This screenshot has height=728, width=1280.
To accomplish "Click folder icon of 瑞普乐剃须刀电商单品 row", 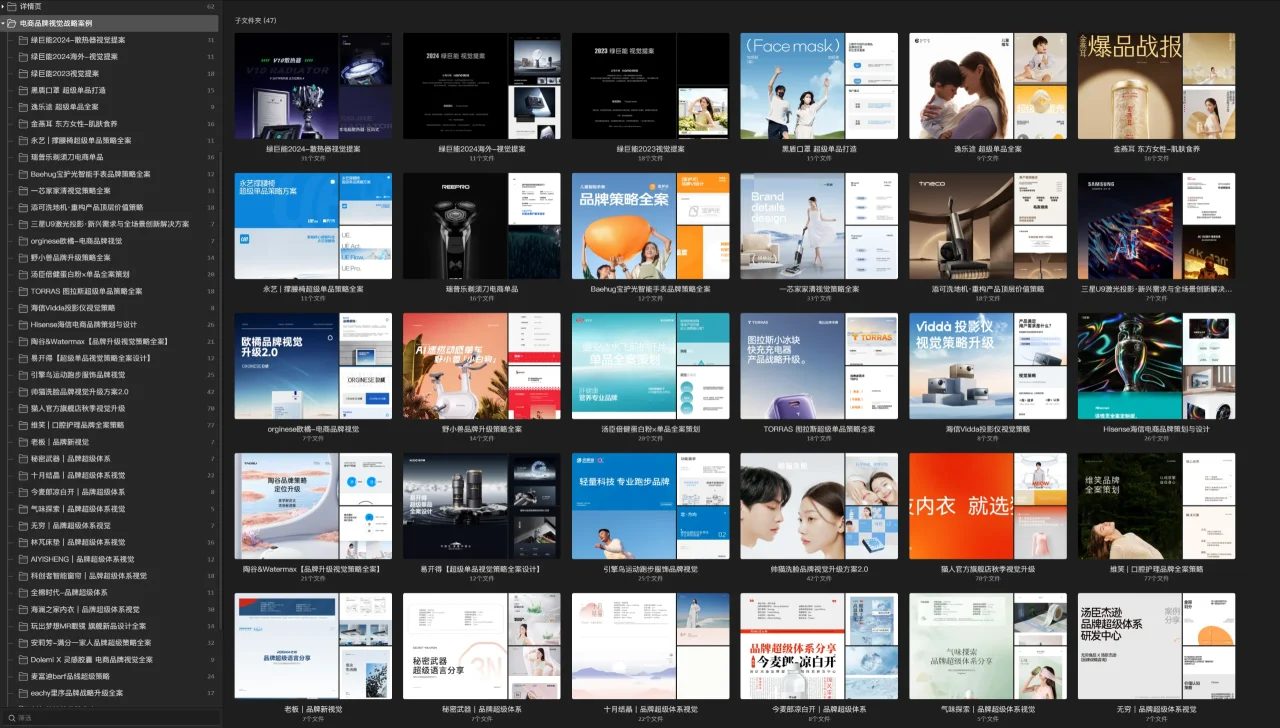I will point(23,157).
